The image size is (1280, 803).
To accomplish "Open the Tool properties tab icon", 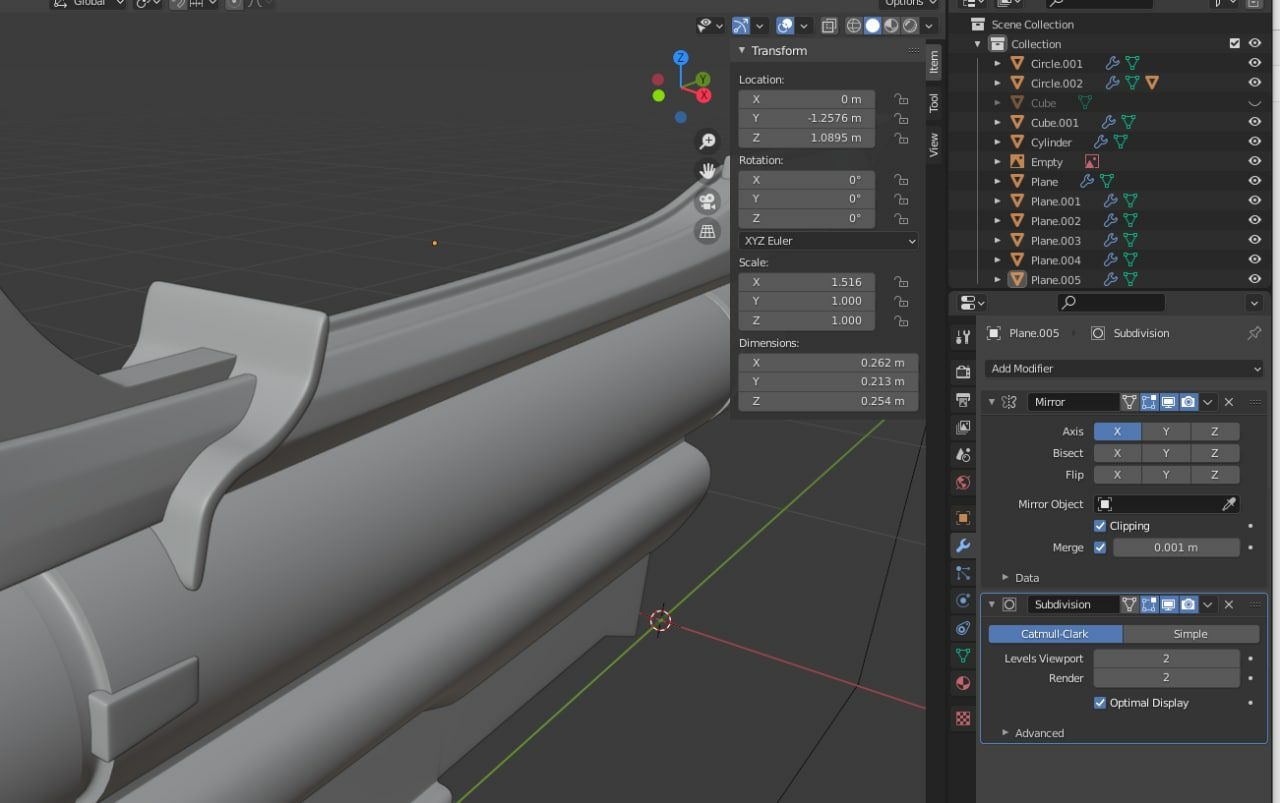I will click(x=963, y=337).
